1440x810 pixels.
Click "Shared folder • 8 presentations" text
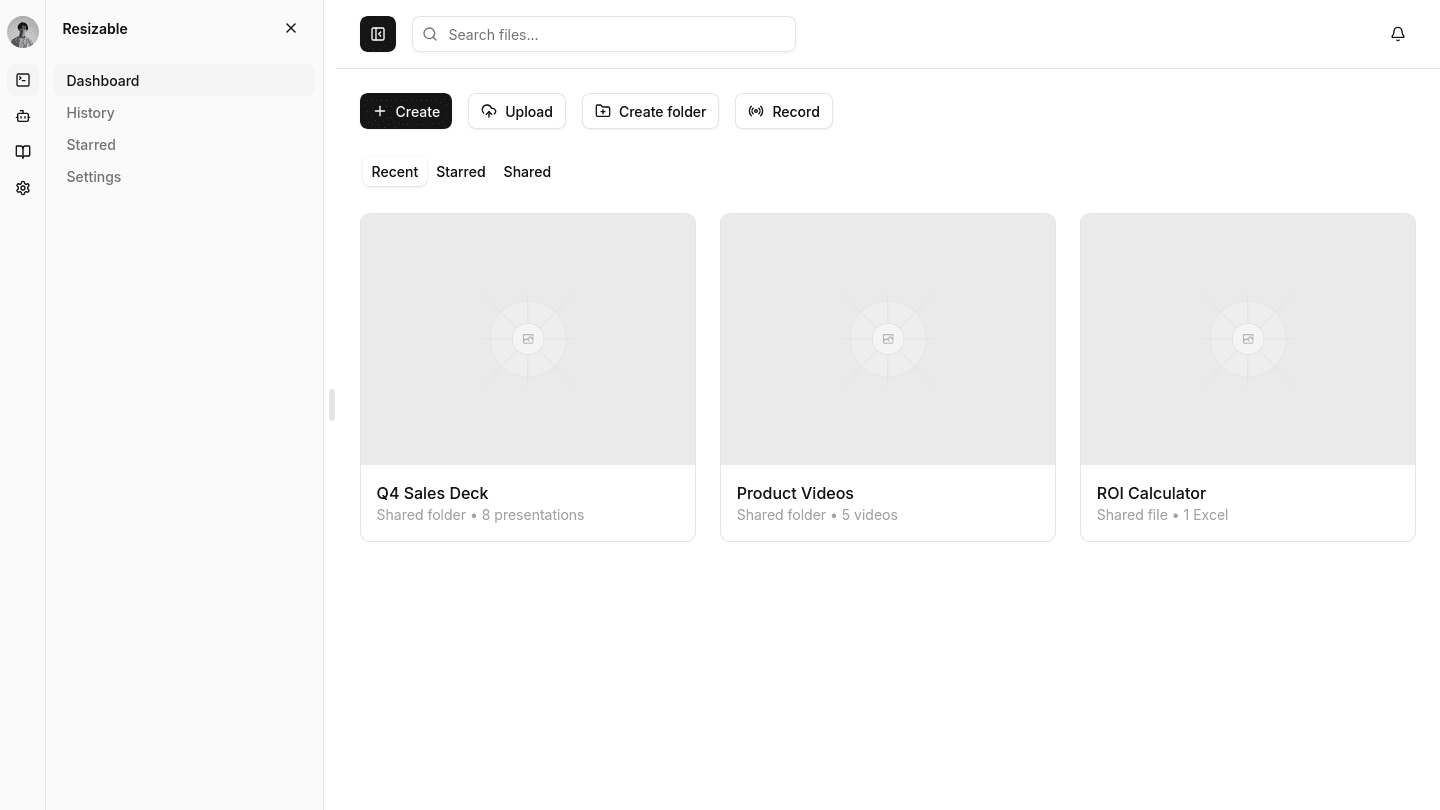pos(480,515)
